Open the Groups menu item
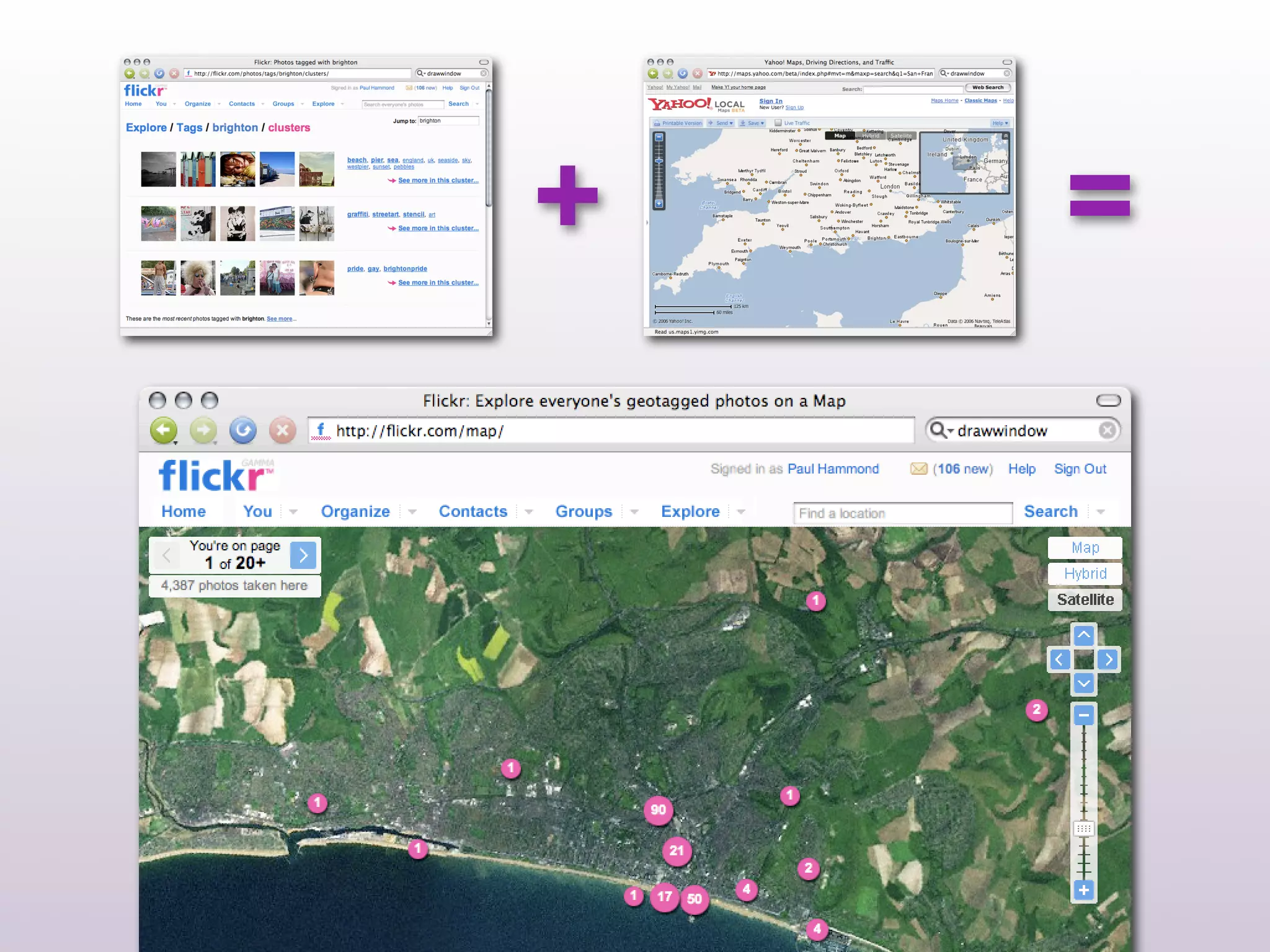1270x952 pixels. point(583,511)
